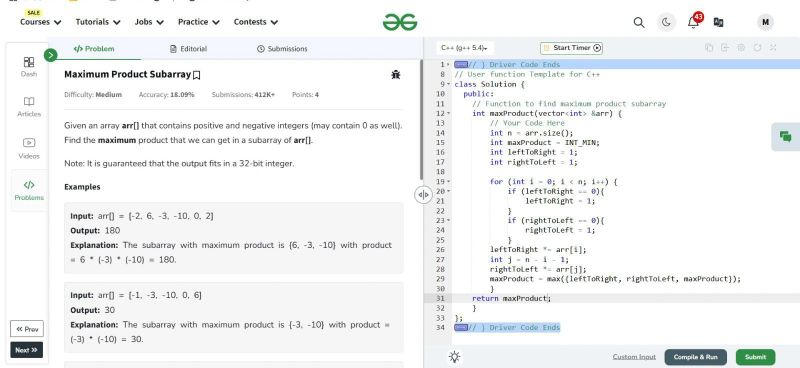
Task: Switch to the Editorial tab
Action: 188,49
